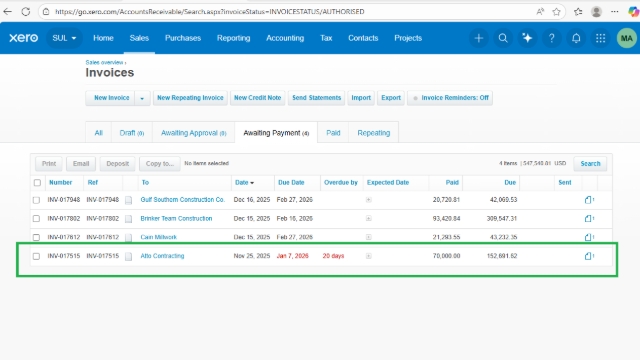Click the Xero logo
Viewport: 640px width, 360px height.
(x=24, y=38)
